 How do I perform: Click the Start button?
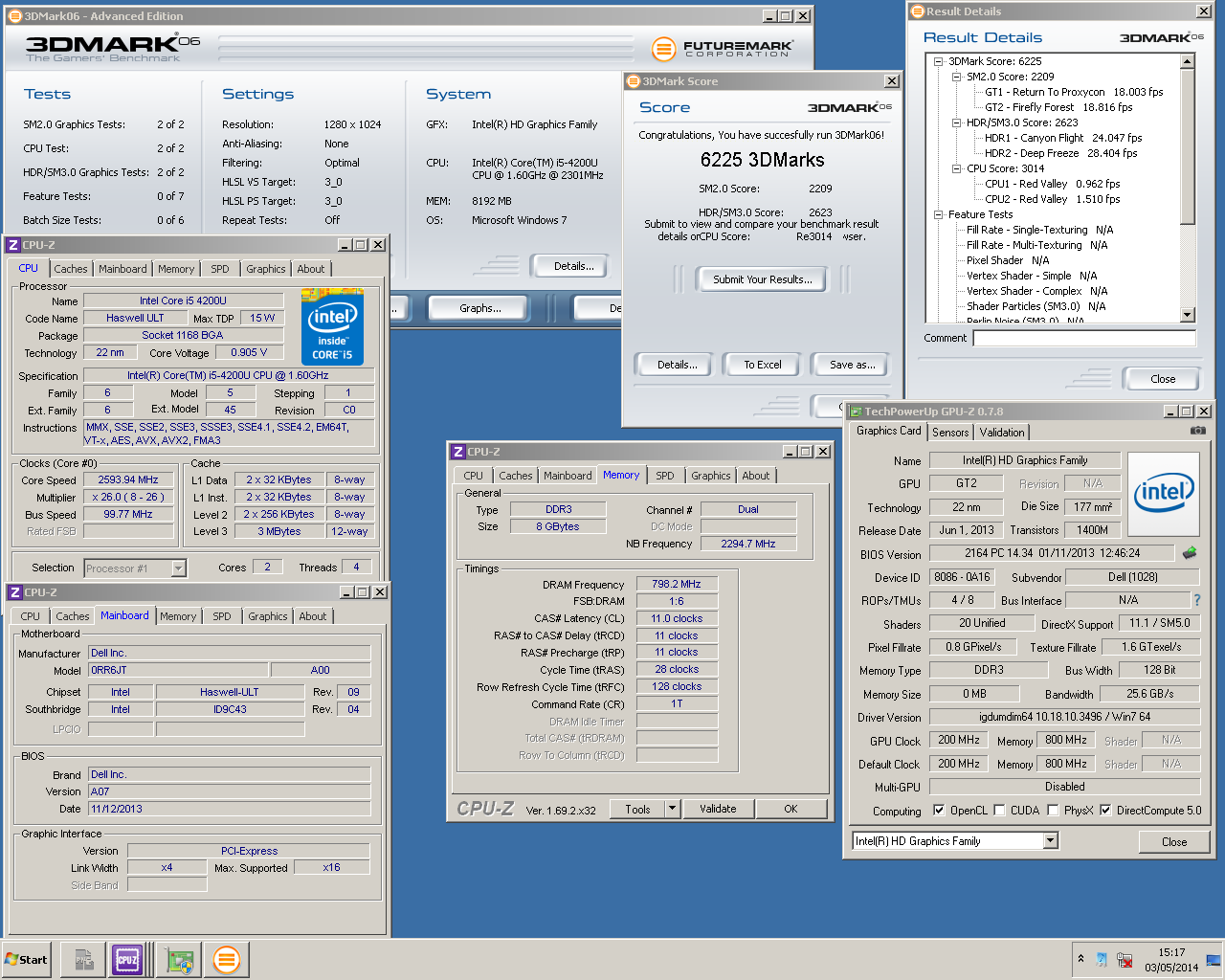27,960
